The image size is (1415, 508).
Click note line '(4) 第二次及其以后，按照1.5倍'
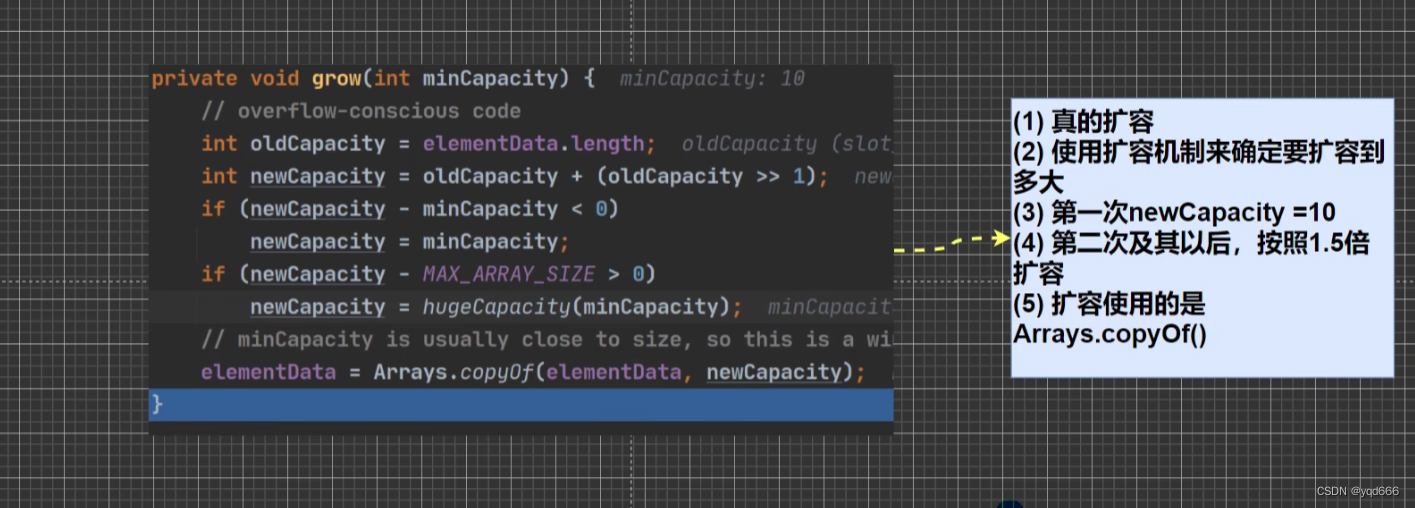coord(1191,243)
